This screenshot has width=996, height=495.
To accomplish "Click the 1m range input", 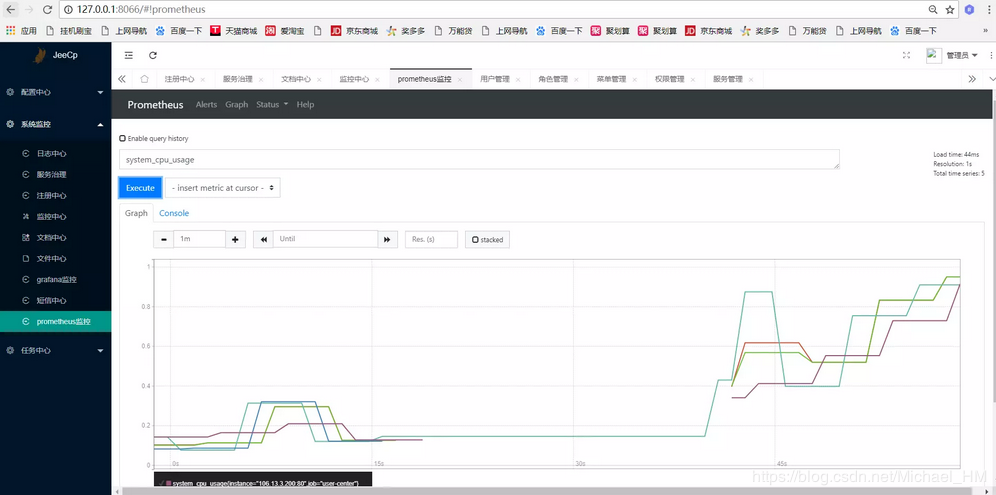I will point(199,240).
